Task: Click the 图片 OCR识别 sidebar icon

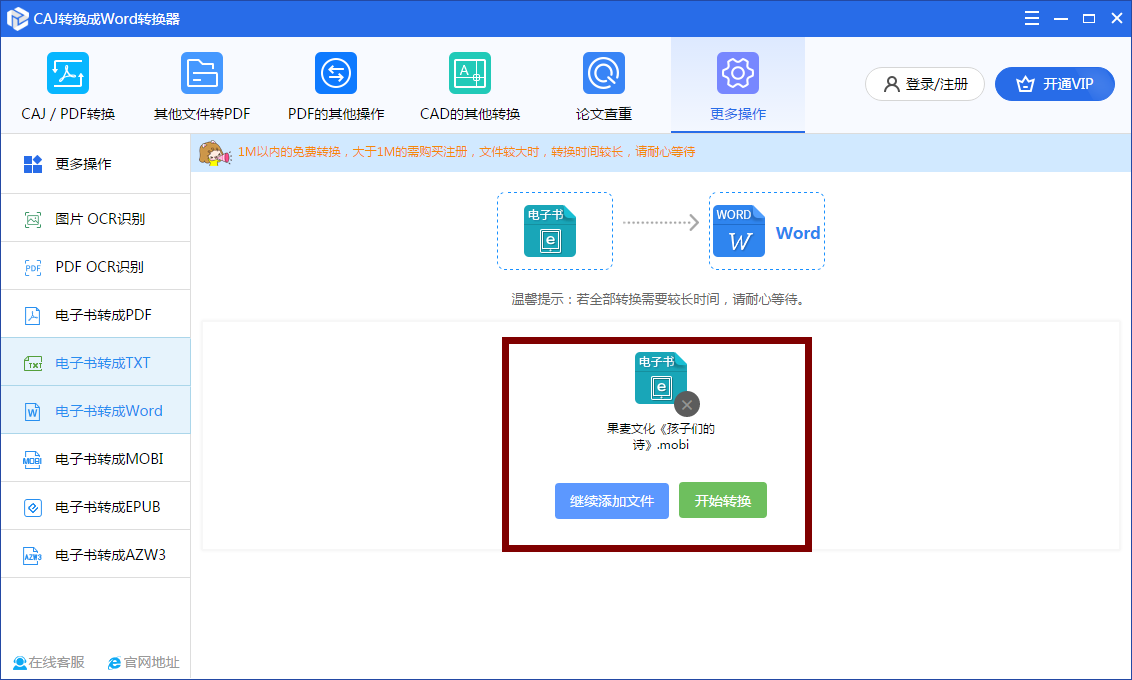Action: pyautogui.click(x=32, y=219)
